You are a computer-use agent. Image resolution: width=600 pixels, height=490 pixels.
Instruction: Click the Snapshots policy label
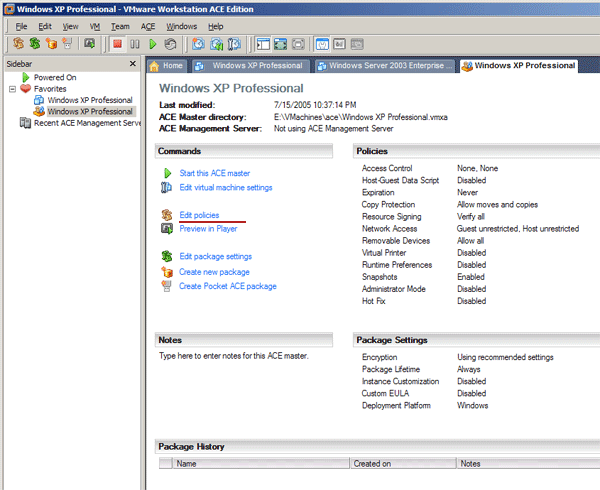pos(380,277)
